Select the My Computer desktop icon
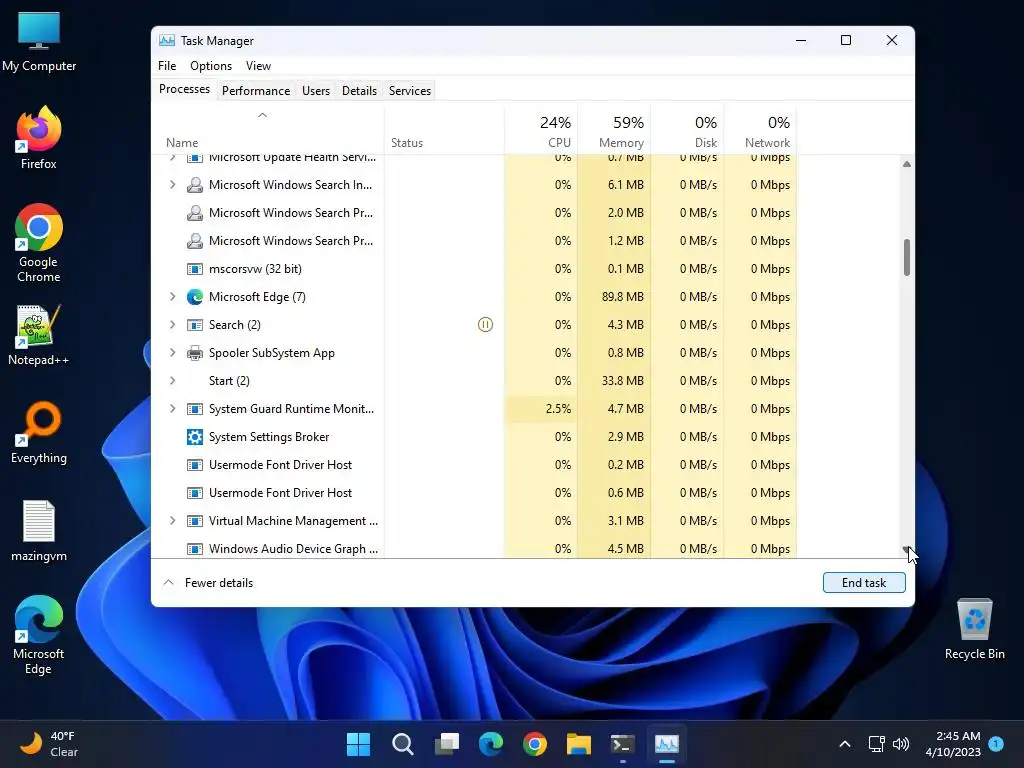Image resolution: width=1024 pixels, height=768 pixels. click(39, 42)
